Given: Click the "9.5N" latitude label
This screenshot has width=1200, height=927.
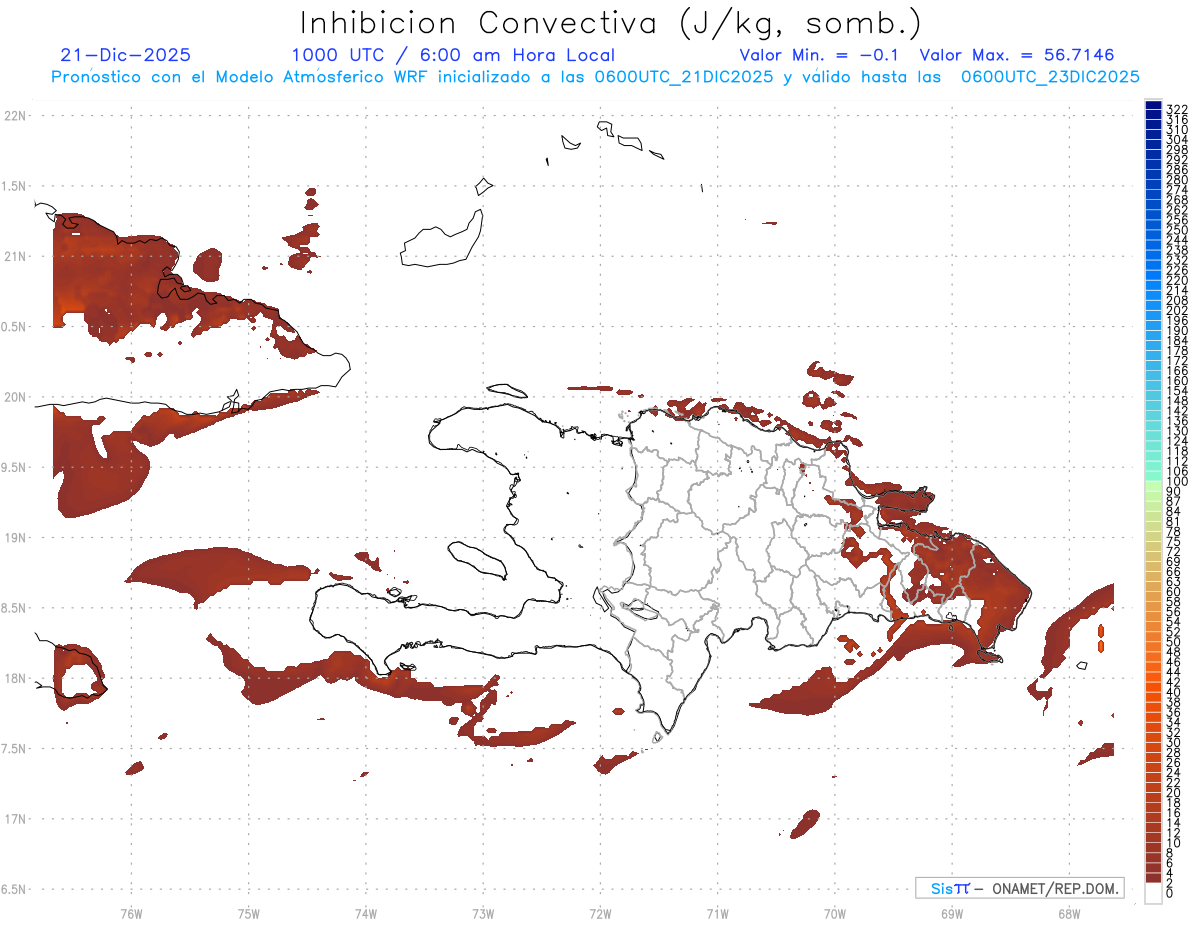Looking at the screenshot, I should [15, 467].
